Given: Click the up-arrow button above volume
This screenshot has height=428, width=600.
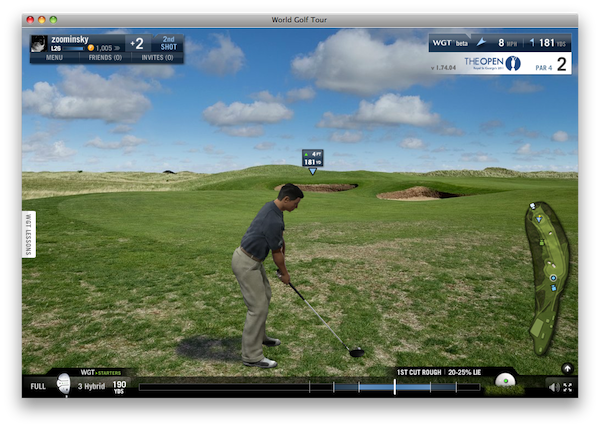Looking at the screenshot, I should 567,368.
